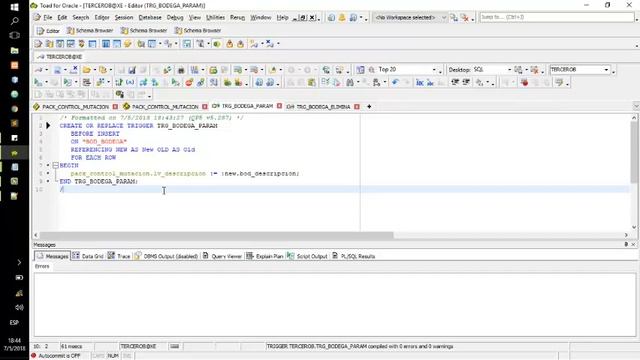The image size is (640, 360).
Task: Click the first icon of the main toolbar
Action: [38, 44]
